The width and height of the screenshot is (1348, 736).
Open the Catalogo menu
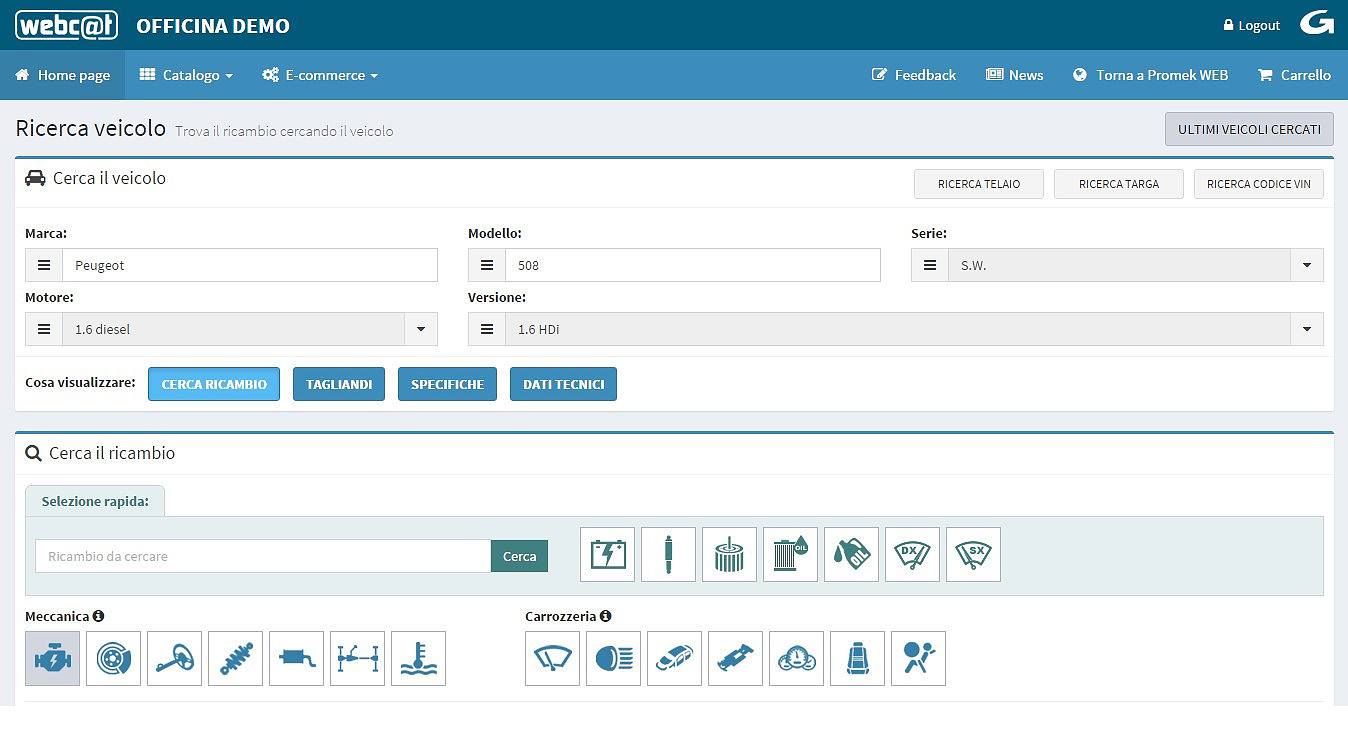186,75
